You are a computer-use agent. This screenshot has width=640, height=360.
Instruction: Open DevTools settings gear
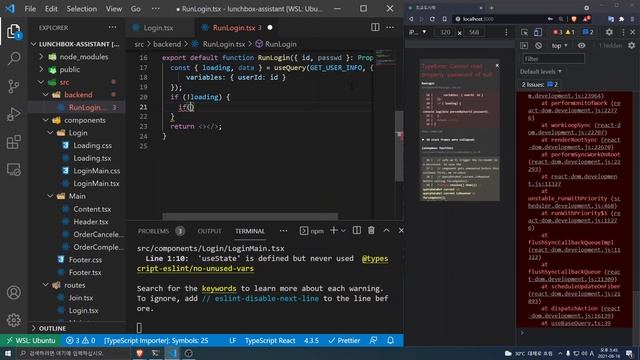point(609,32)
